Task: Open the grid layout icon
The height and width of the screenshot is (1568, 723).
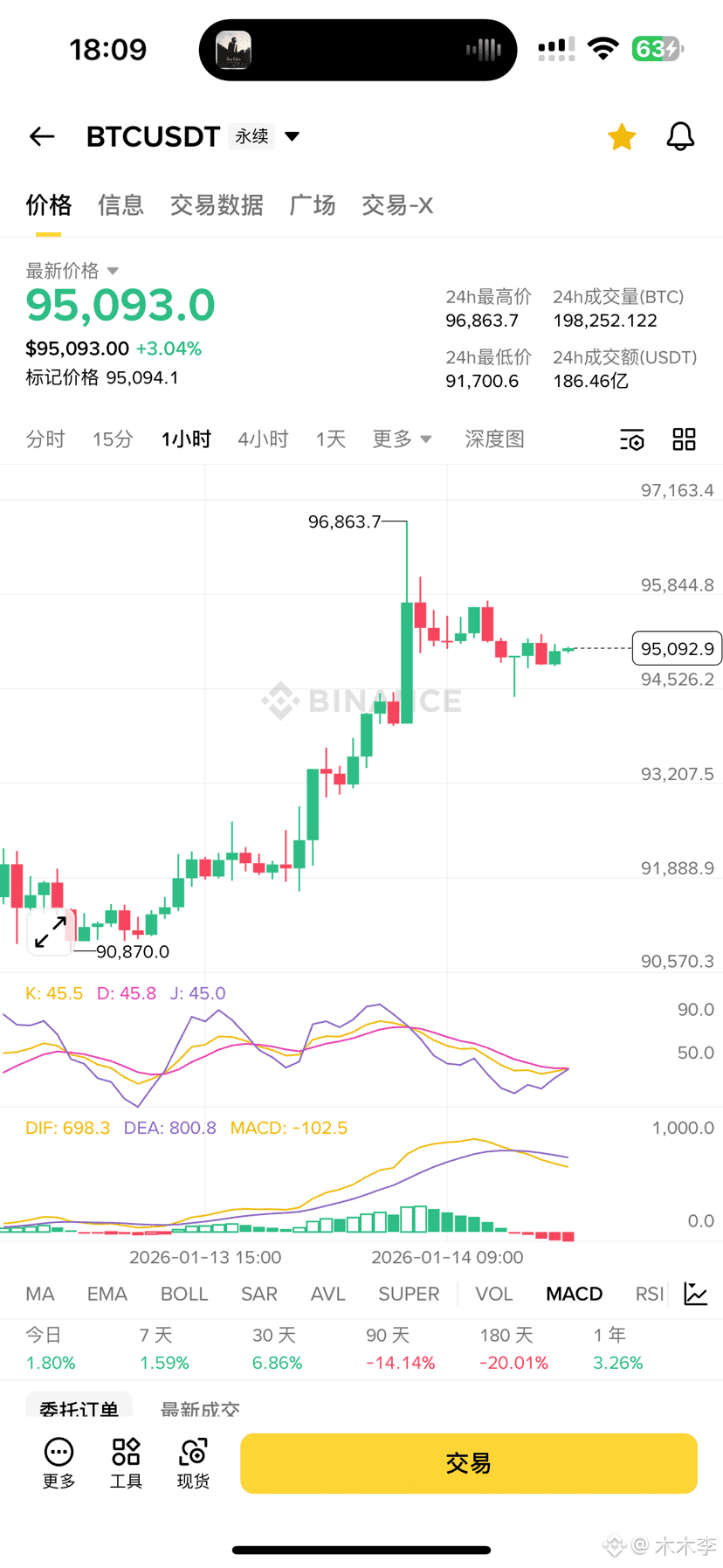Action: (684, 439)
